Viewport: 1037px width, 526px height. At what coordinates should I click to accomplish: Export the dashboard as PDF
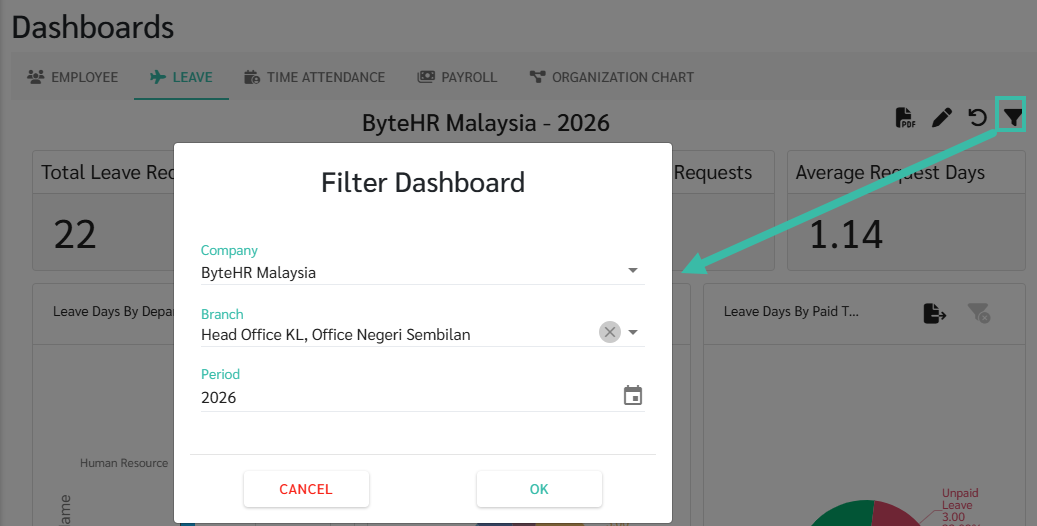(905, 118)
